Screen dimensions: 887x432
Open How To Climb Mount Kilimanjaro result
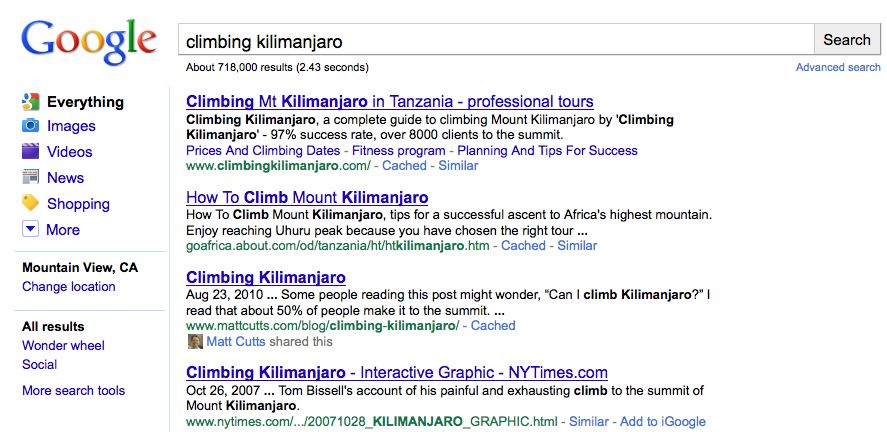point(307,197)
